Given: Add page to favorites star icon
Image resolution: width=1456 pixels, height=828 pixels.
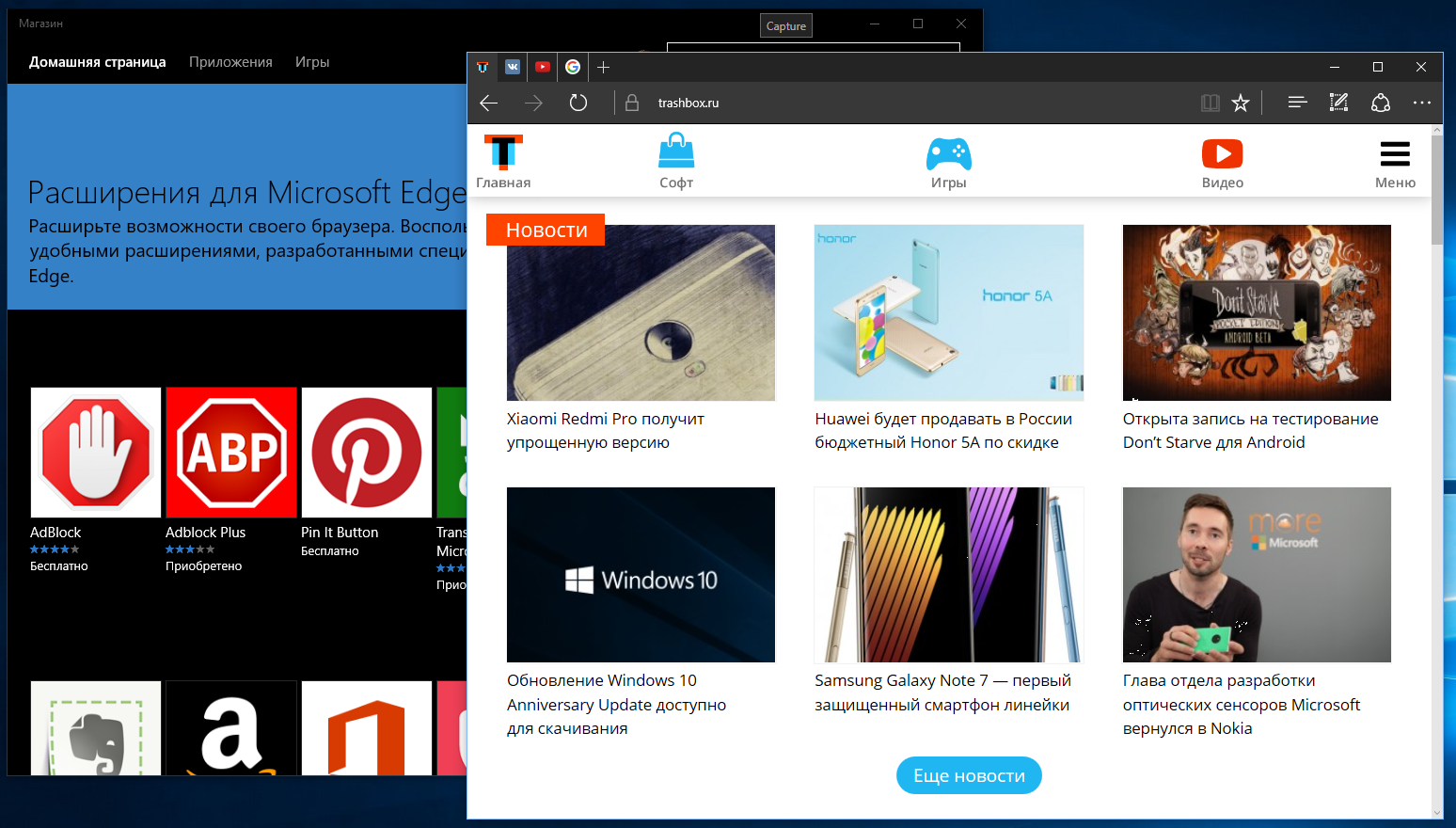Looking at the screenshot, I should click(1241, 103).
